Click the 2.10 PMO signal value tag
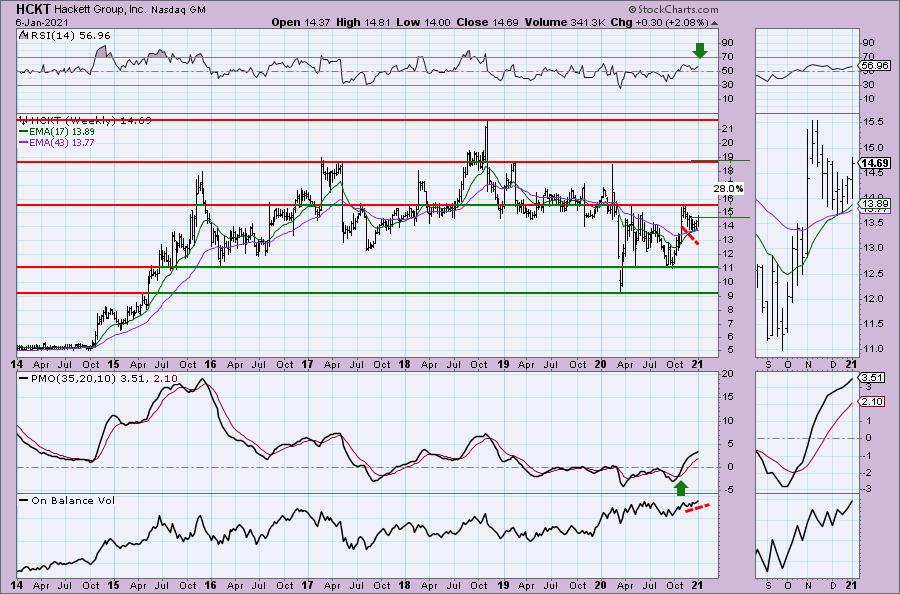Viewport: 900px width, 594px height. (872, 401)
